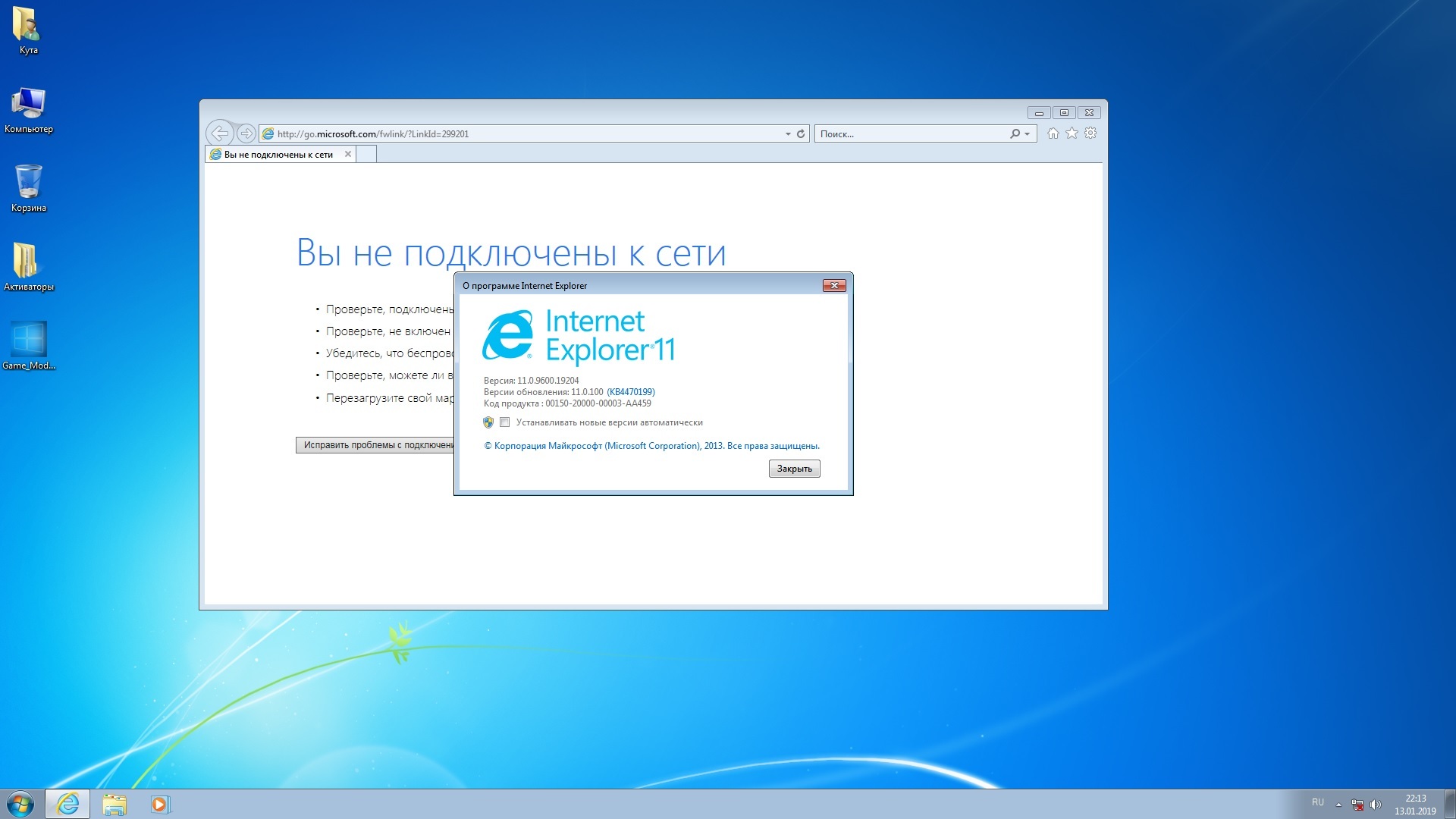The height and width of the screenshot is (819, 1456).
Task: Open the volume speaker tray icon
Action: click(x=1376, y=804)
